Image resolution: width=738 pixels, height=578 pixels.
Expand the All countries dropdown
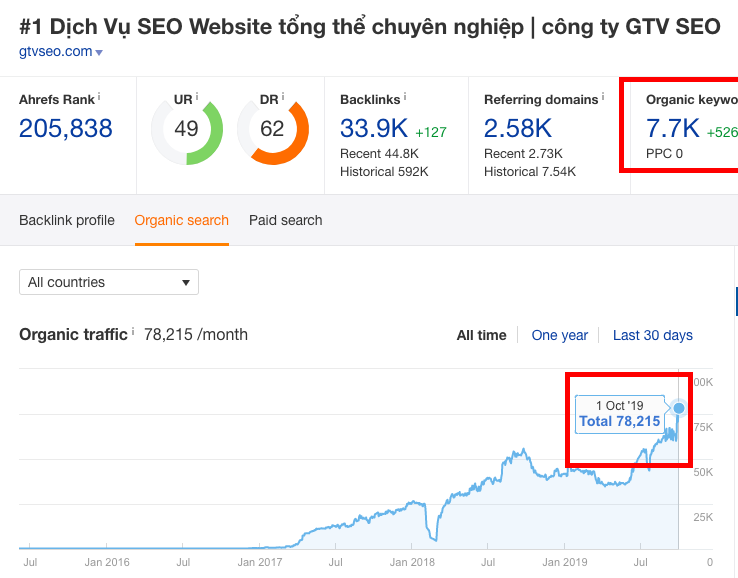coord(109,282)
